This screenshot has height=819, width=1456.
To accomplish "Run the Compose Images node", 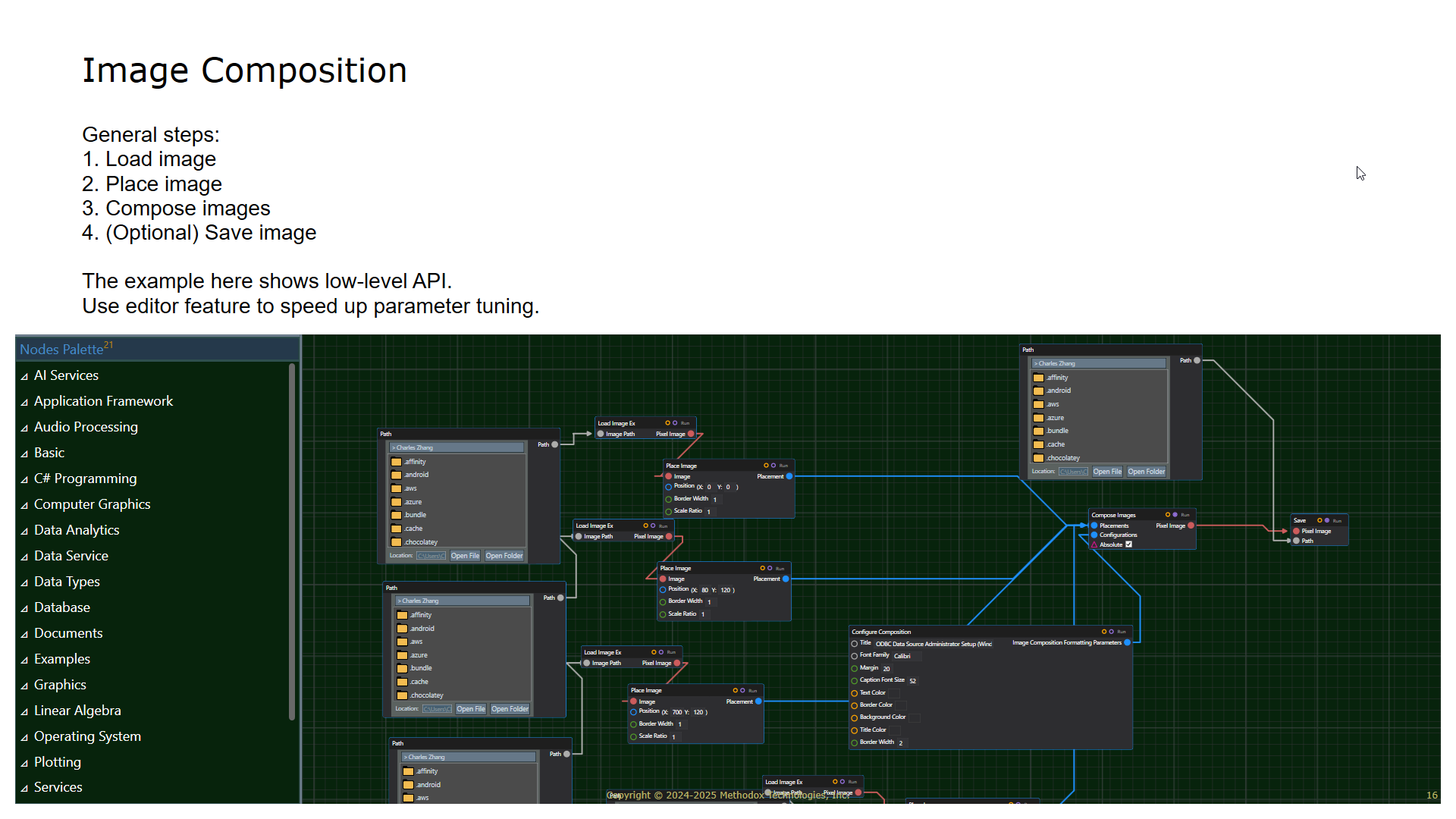I will (x=1185, y=515).
